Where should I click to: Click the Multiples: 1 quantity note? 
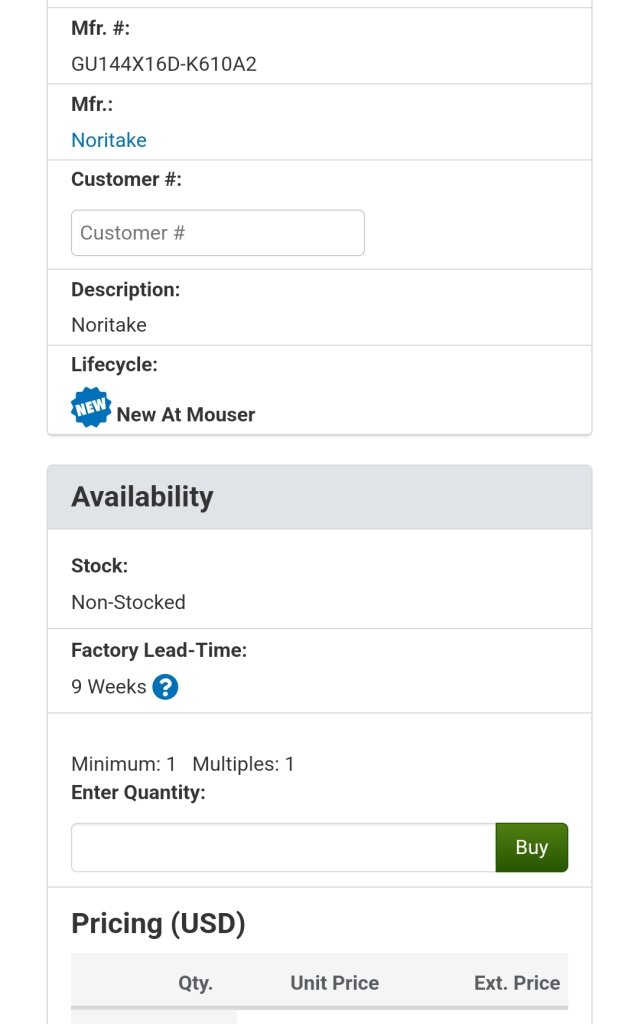[x=243, y=764]
